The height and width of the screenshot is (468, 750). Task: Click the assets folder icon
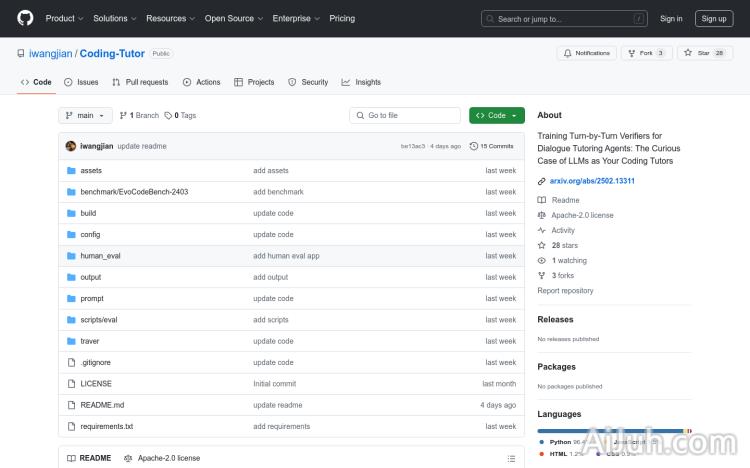[x=71, y=171]
